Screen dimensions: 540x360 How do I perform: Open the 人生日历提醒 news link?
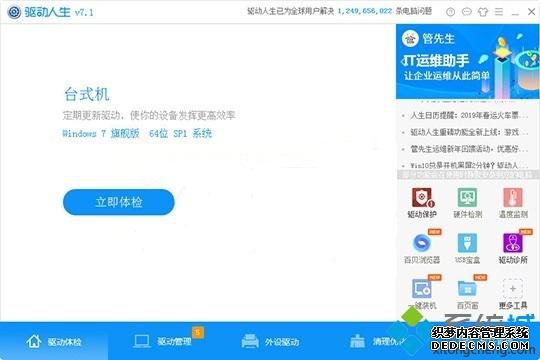click(x=468, y=115)
